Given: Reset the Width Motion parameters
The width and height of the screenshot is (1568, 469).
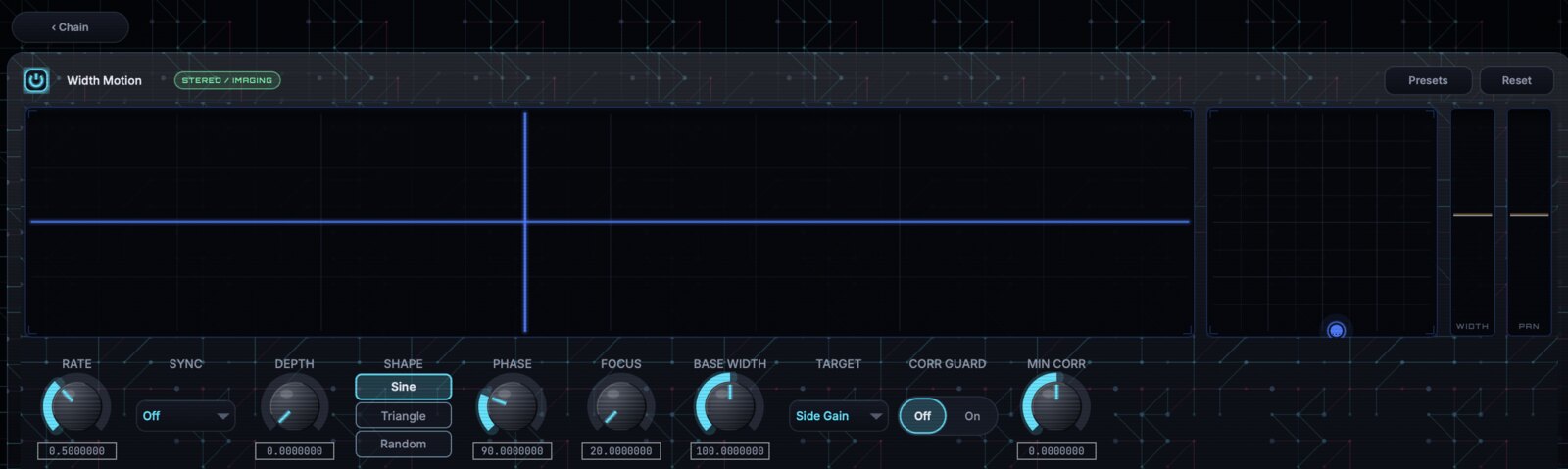Looking at the screenshot, I should coord(1516,80).
